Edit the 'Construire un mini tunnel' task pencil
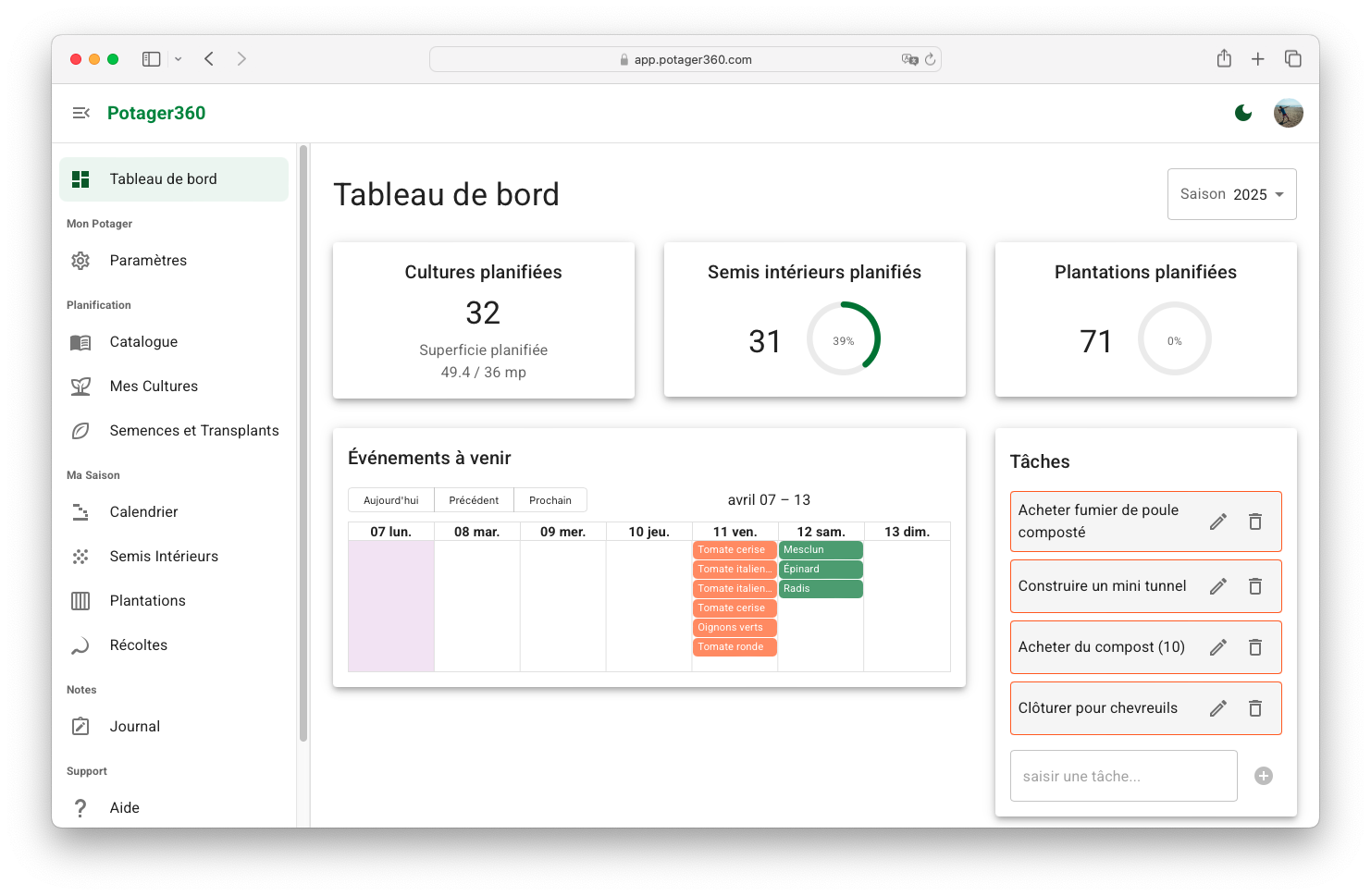This screenshot has width=1371, height=896. [x=1217, y=585]
